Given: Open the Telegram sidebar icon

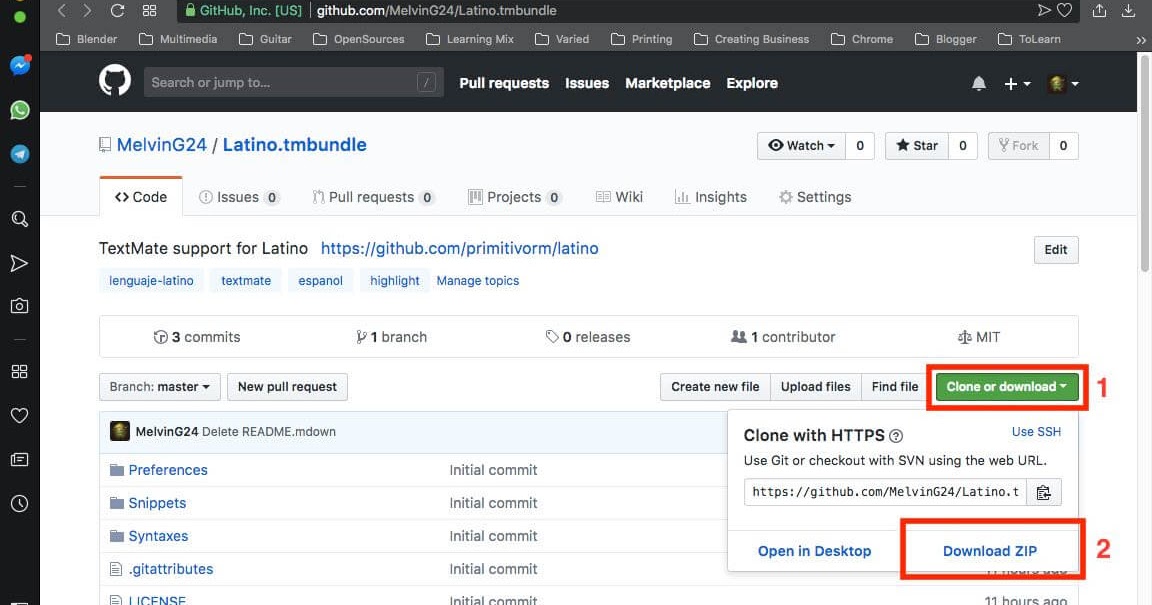Looking at the screenshot, I should (20, 154).
